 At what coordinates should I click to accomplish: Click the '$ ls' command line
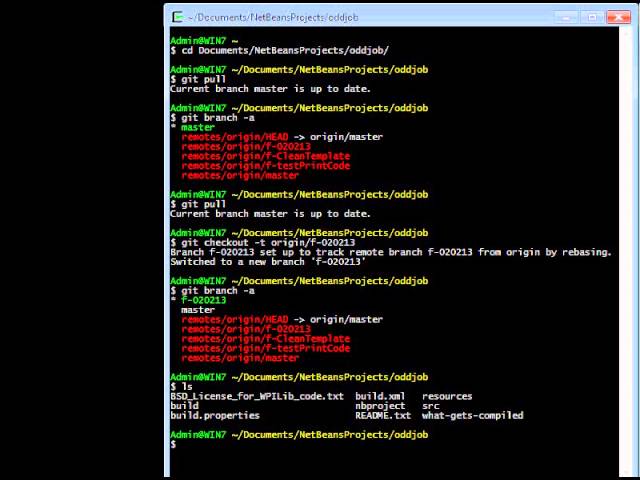(182, 387)
